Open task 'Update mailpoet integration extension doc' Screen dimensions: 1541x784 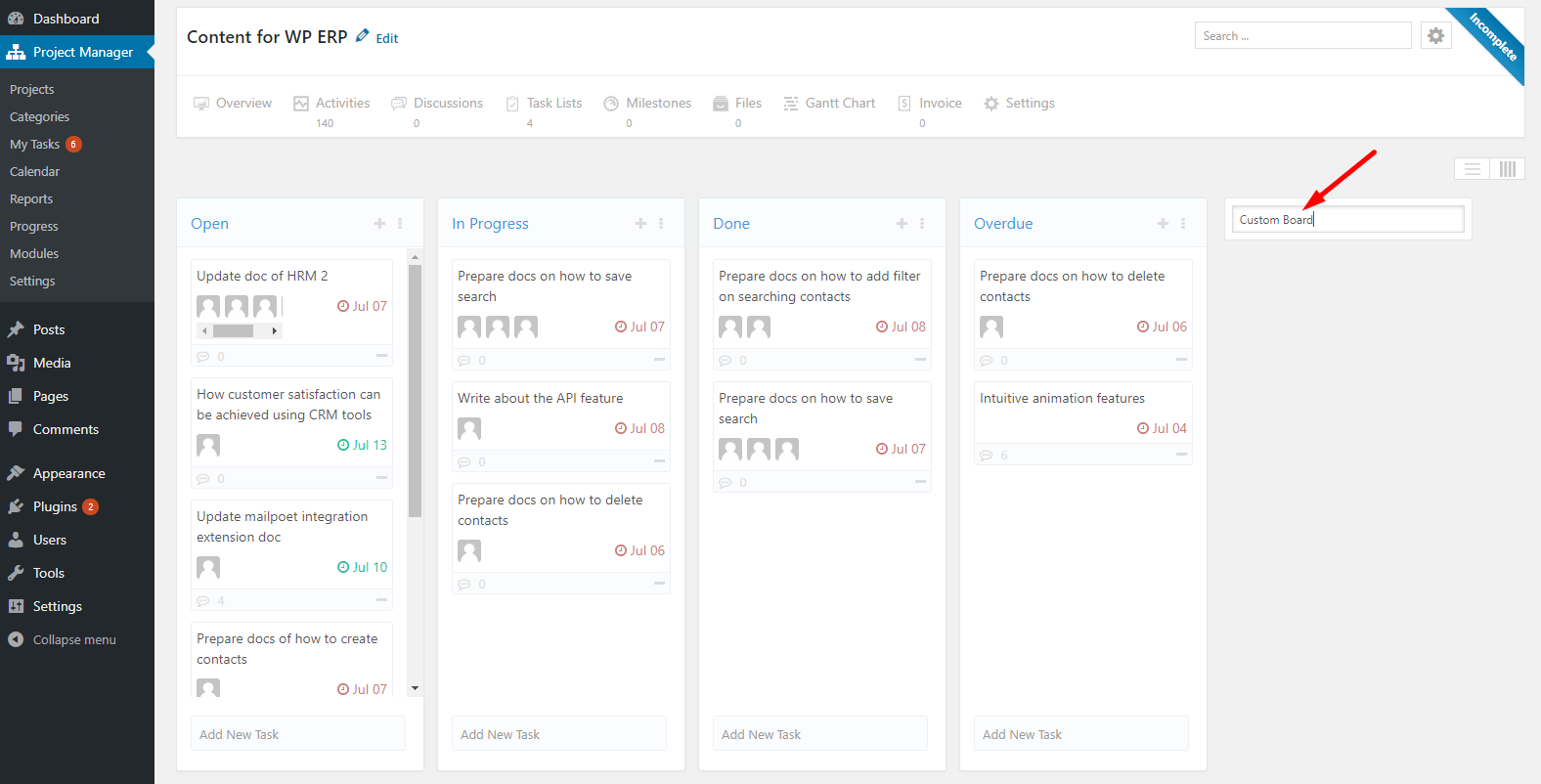point(283,526)
